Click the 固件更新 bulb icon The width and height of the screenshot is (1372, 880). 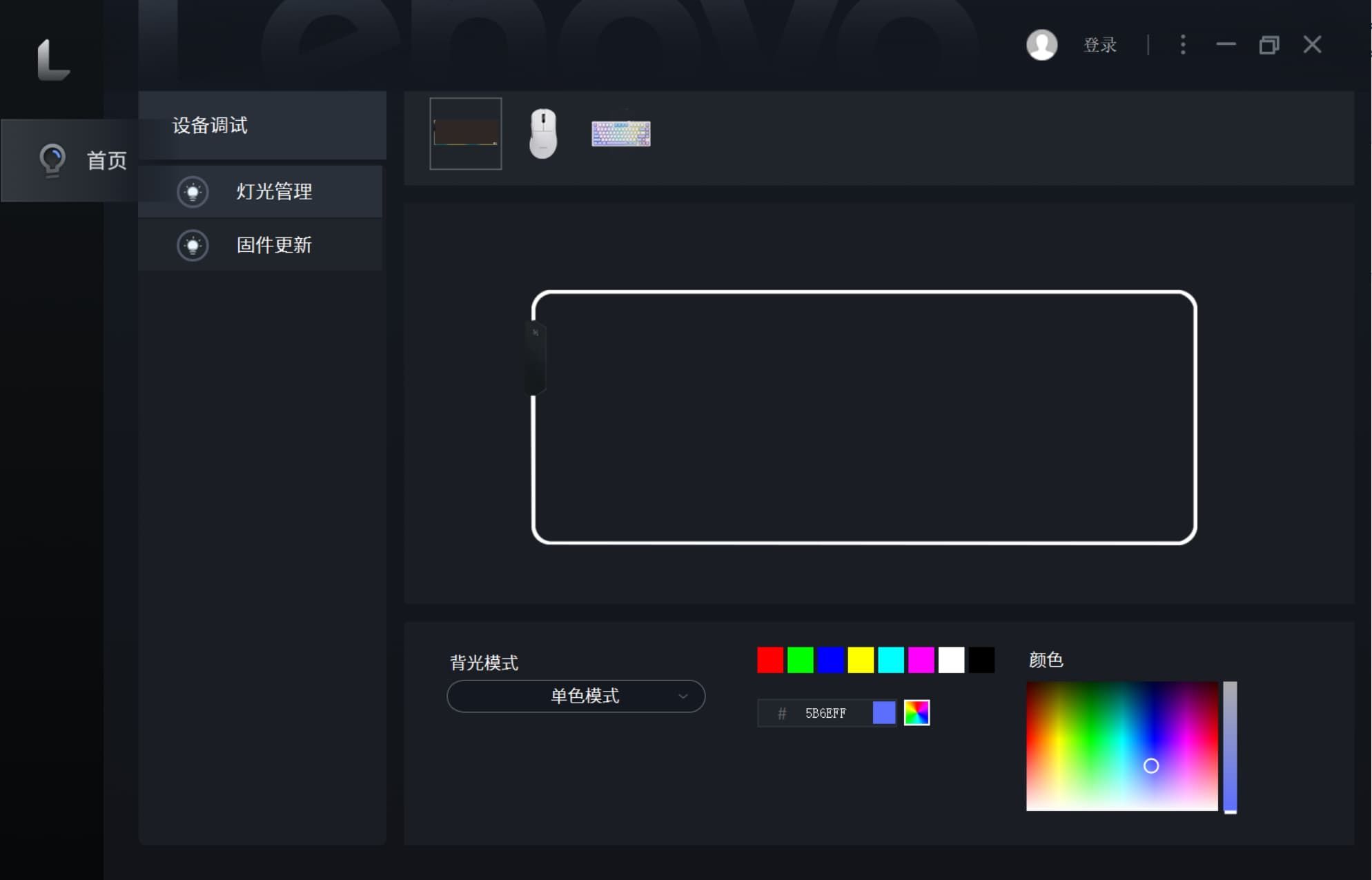(x=193, y=246)
